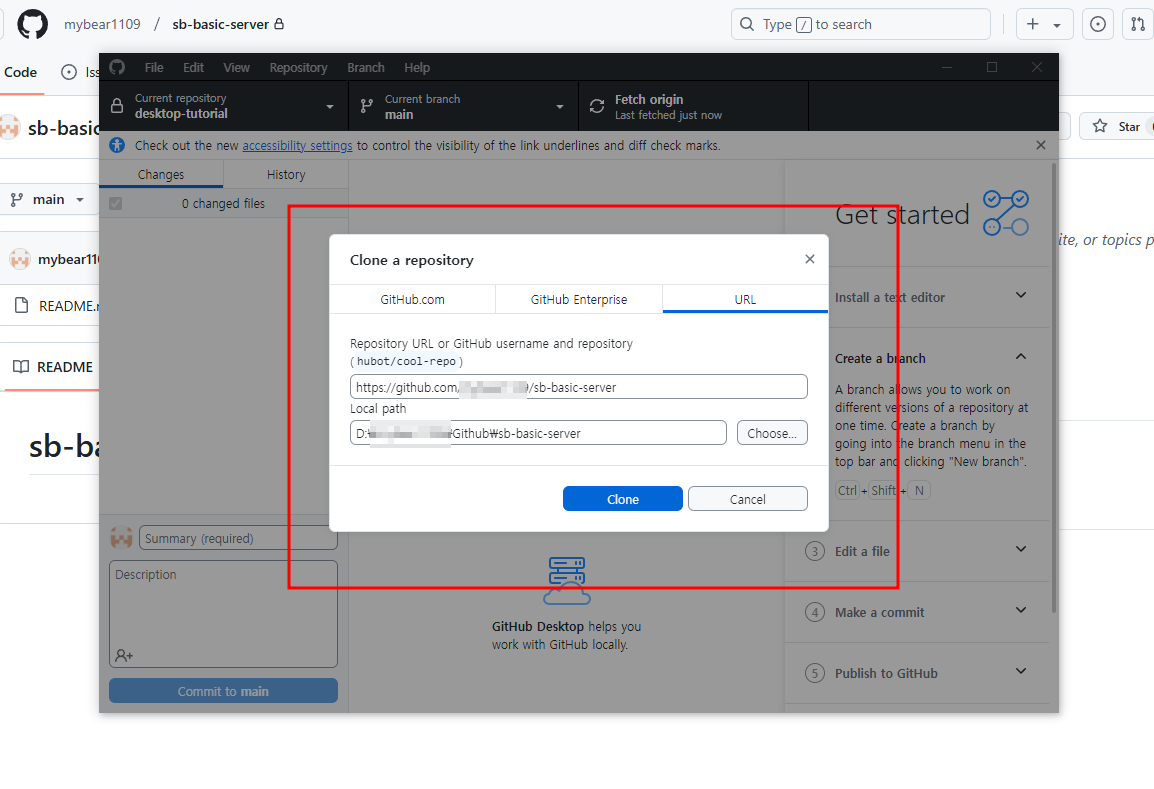Close the Clone a repository dialog

(810, 259)
